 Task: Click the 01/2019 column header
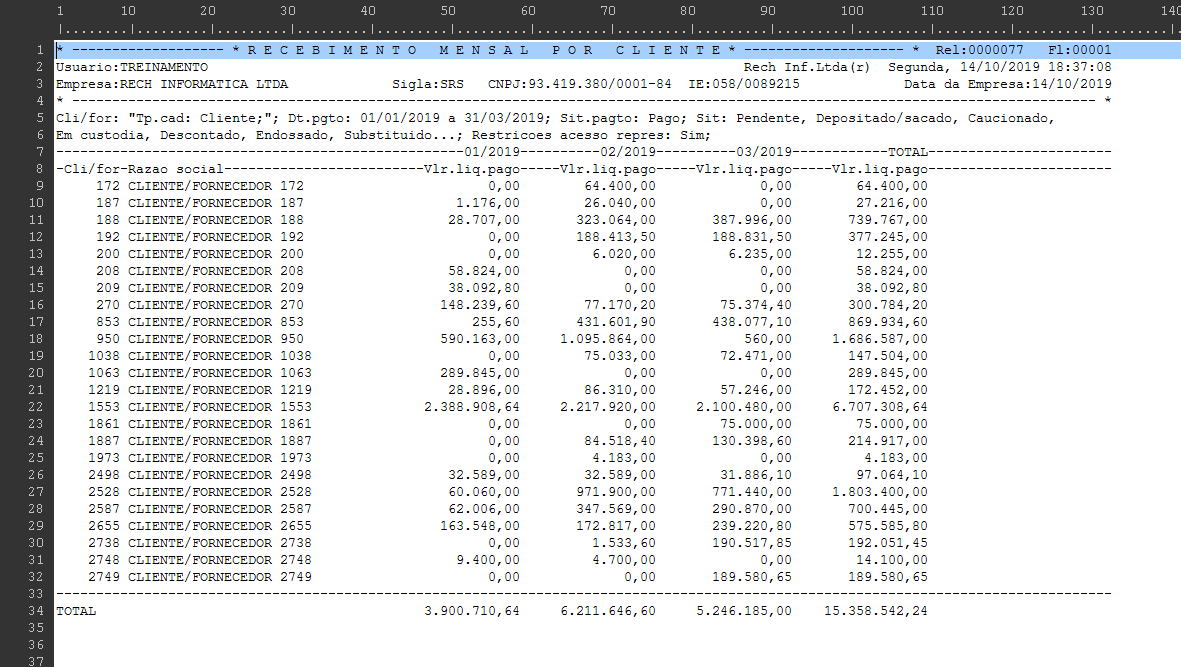pos(492,152)
